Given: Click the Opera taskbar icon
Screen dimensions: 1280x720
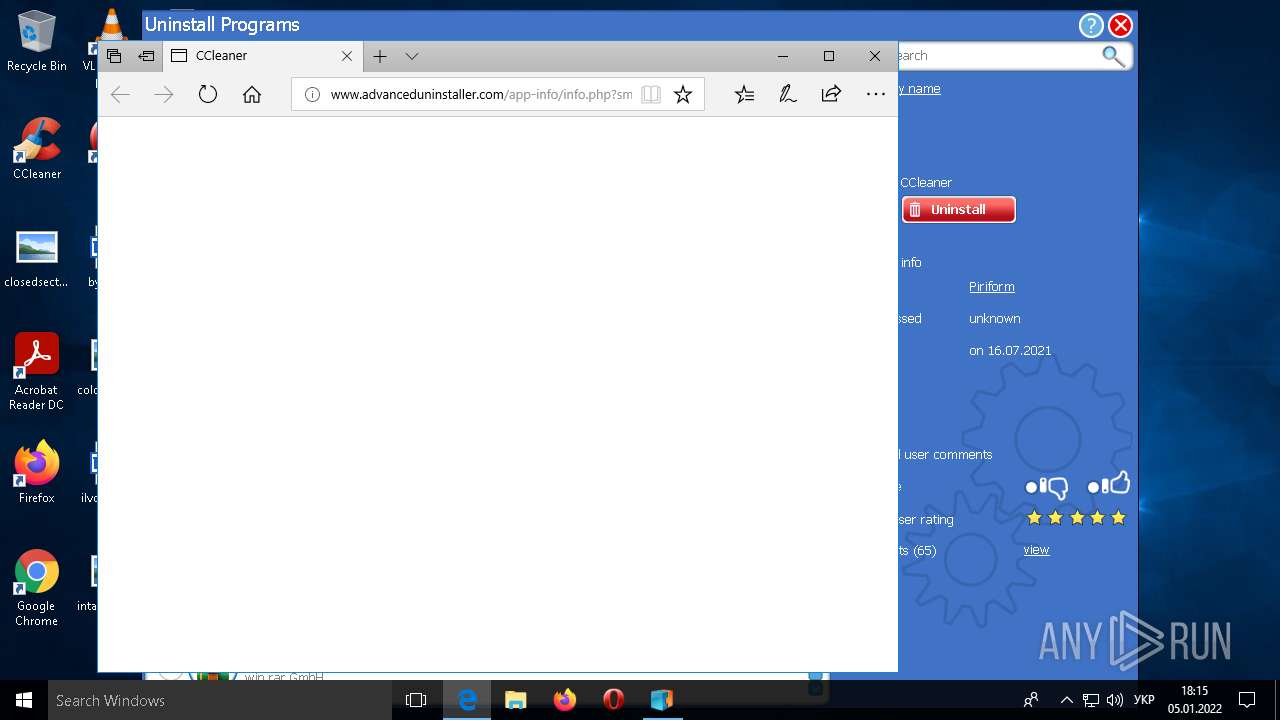Looking at the screenshot, I should click(x=613, y=700).
